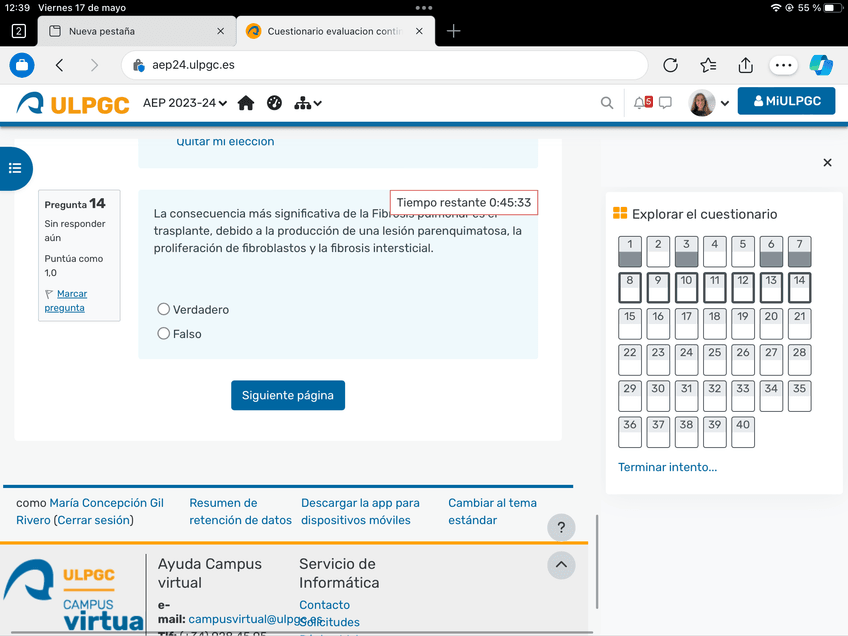This screenshot has height=636, width=848.
Task: Click the blue briefcase profile icon
Action: click(22, 65)
